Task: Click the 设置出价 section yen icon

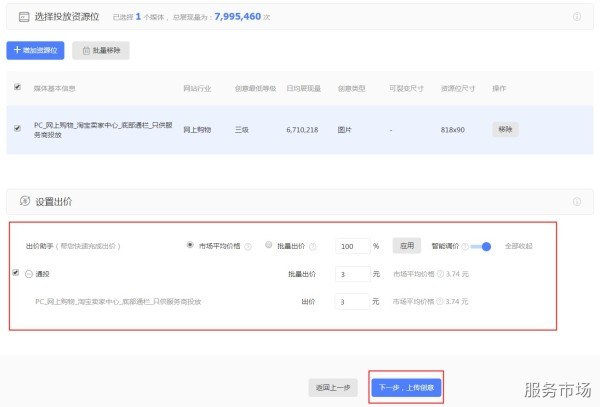Action: point(25,201)
